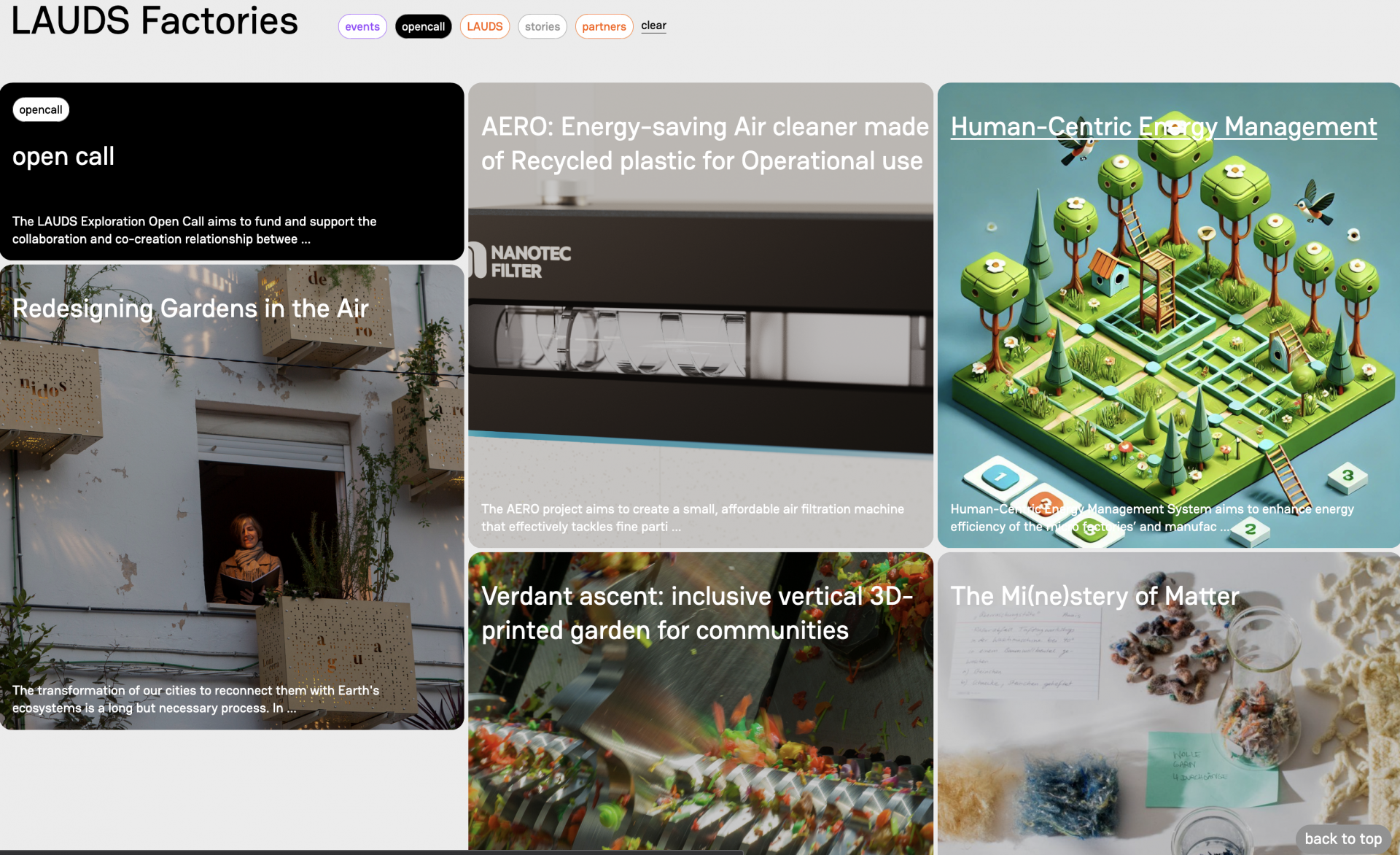The width and height of the screenshot is (1400, 855).
Task: Toggle the events filter tag
Action: pyautogui.click(x=362, y=27)
